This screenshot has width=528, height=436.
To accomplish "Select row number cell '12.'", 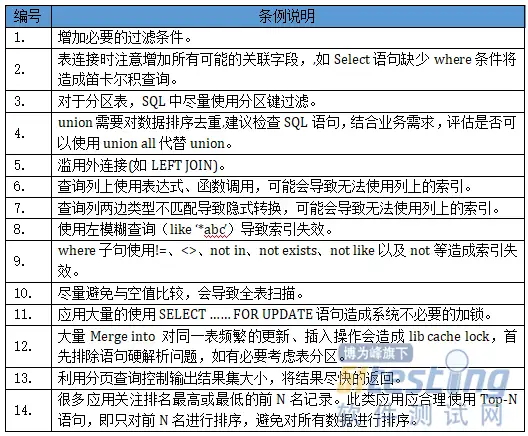I will [x=28, y=346].
